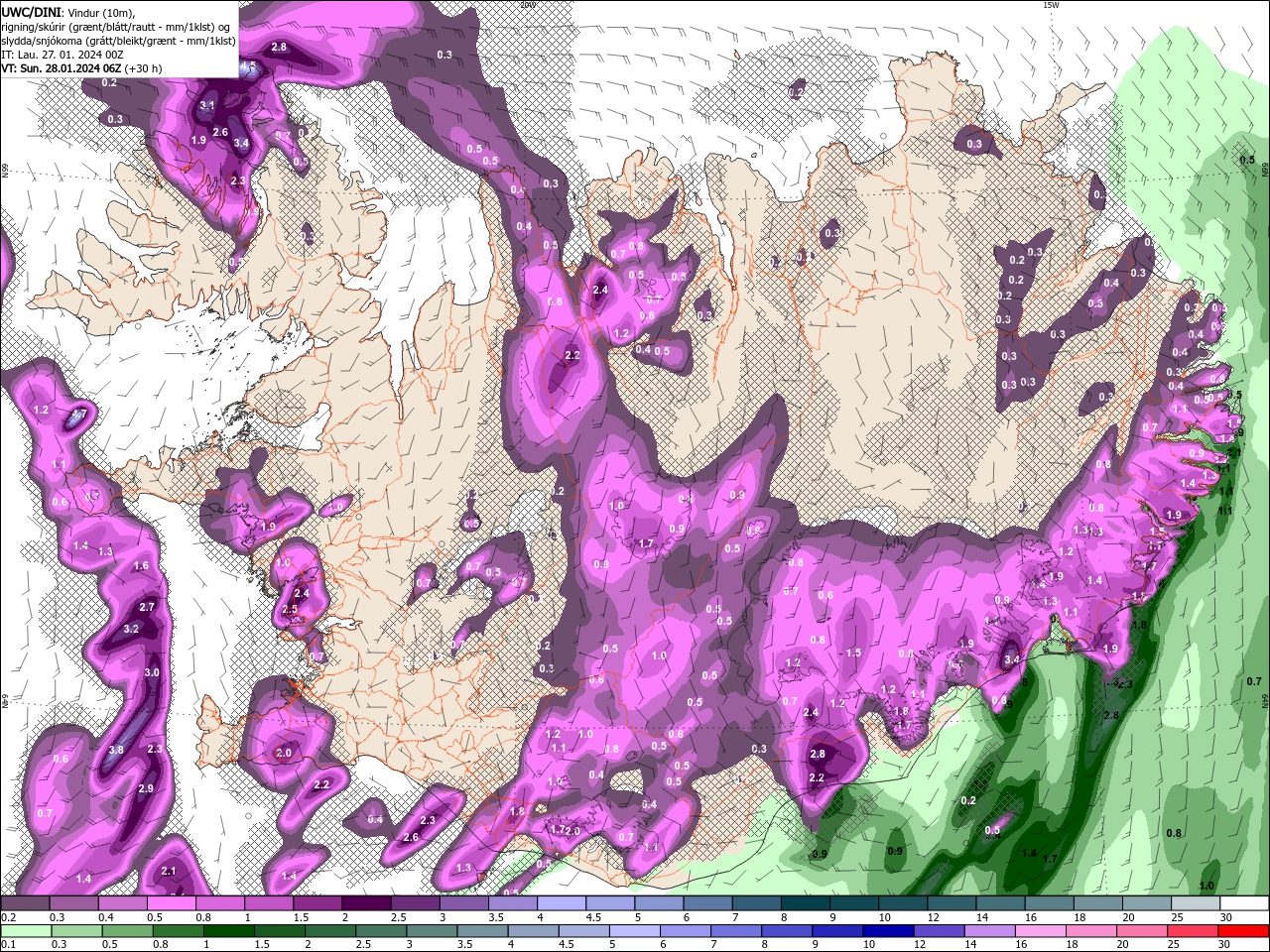Click the 'VT: Sun. 28.01.2024 06Z' valid time
The width and height of the screenshot is (1270, 952).
point(62,68)
